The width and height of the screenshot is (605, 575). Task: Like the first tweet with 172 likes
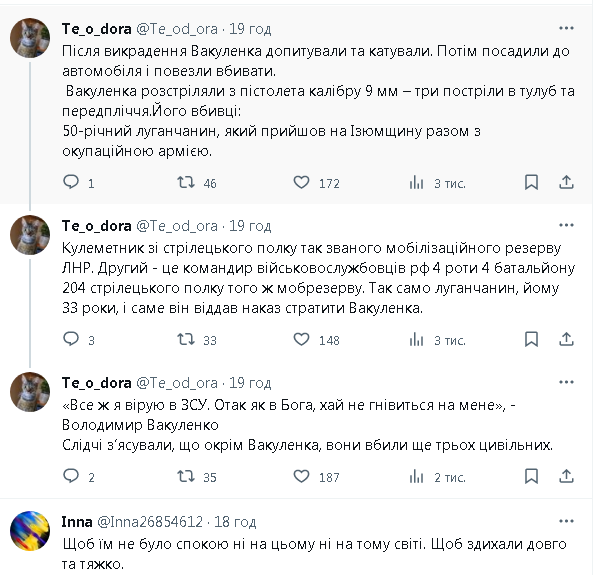[x=302, y=183]
